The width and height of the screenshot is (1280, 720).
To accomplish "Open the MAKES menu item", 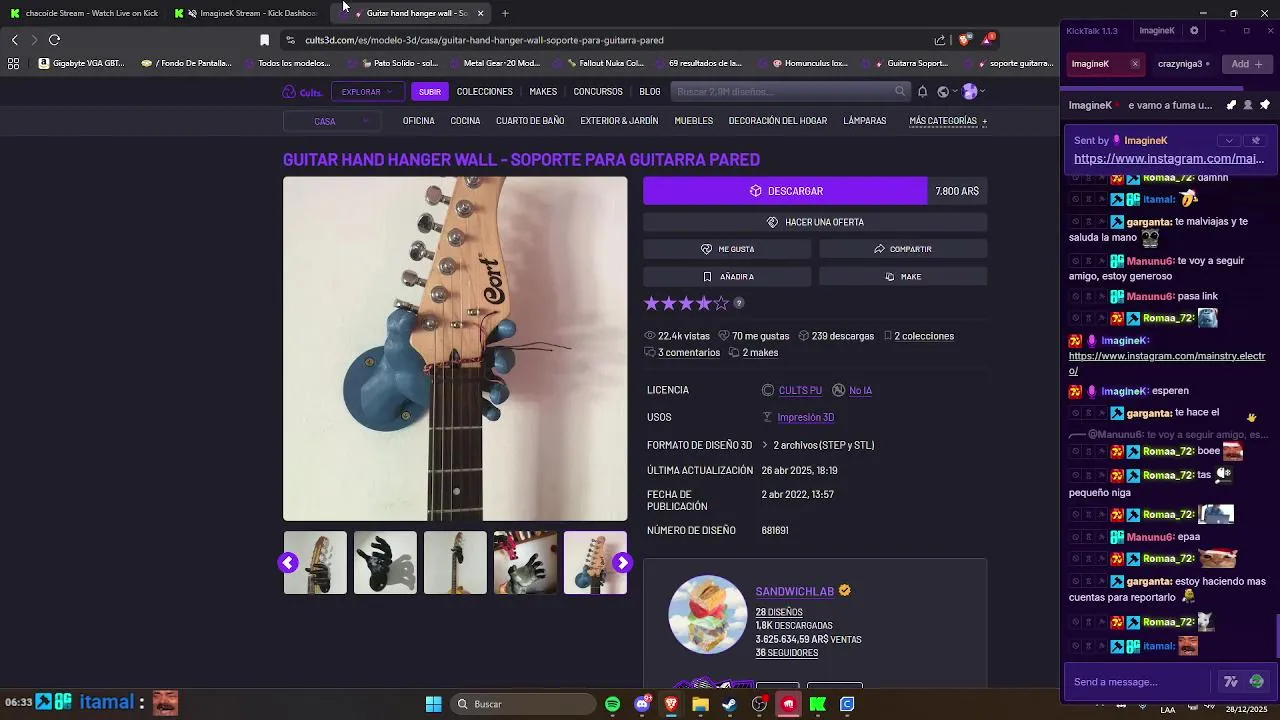I will point(543,92).
